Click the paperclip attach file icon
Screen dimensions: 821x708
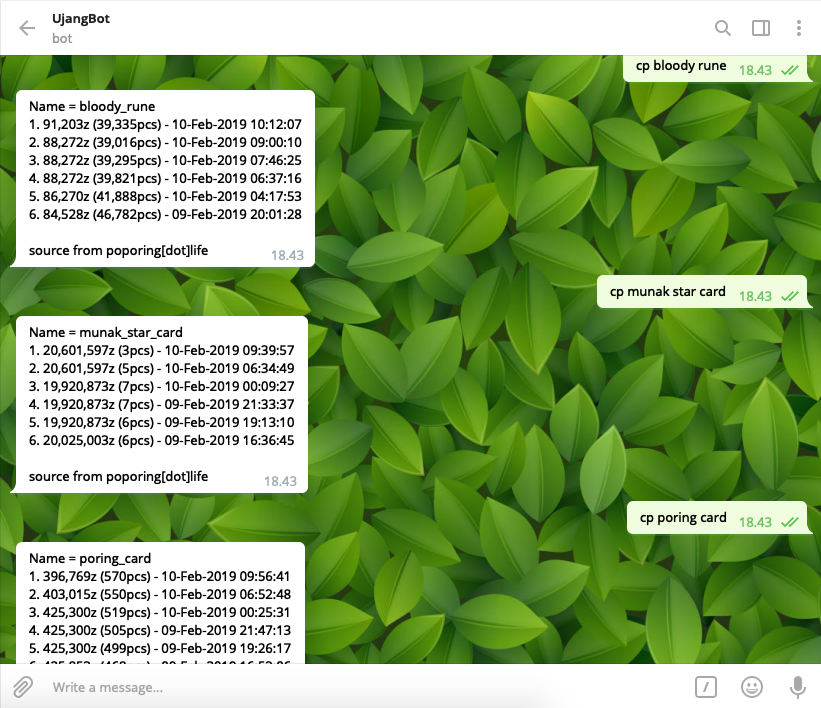[x=23, y=687]
